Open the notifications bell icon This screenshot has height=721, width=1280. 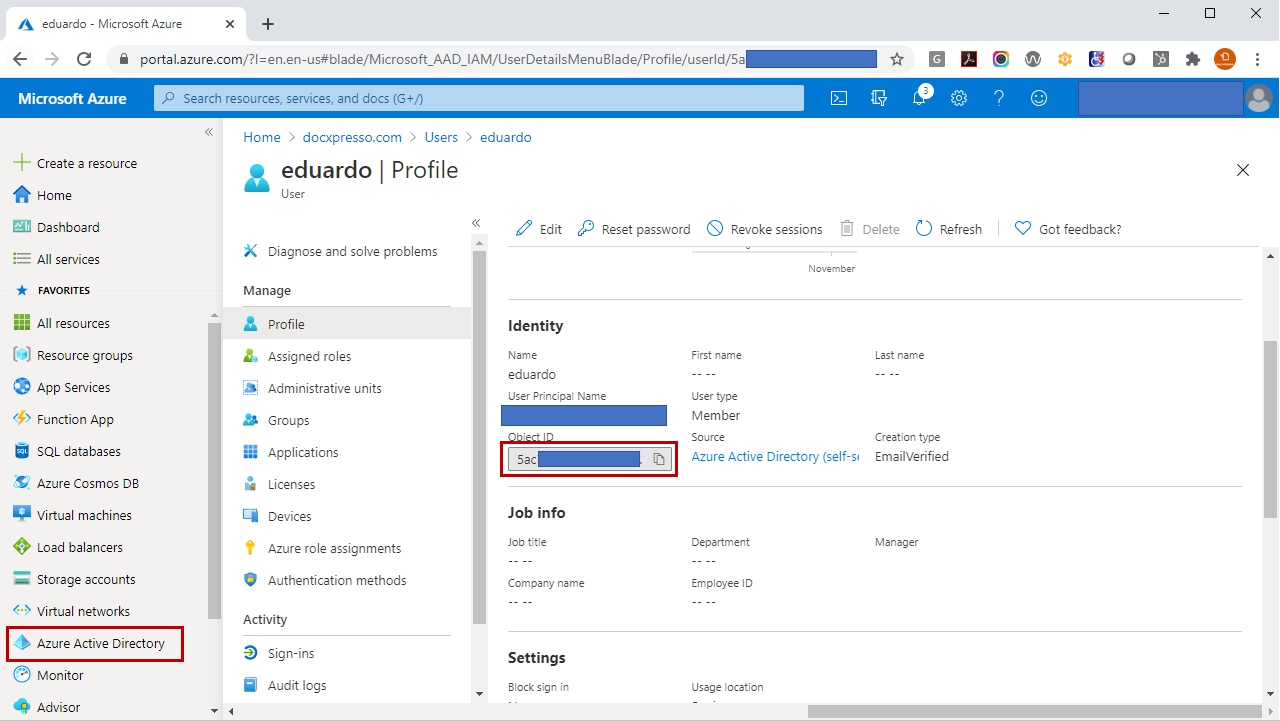pos(920,97)
